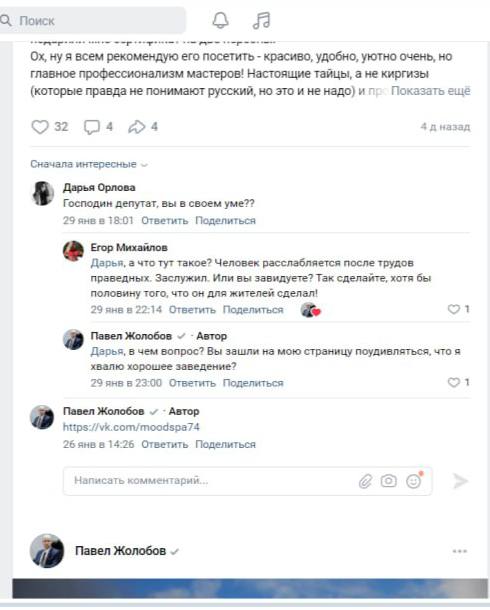Add a photo using the camera icon

(388, 481)
